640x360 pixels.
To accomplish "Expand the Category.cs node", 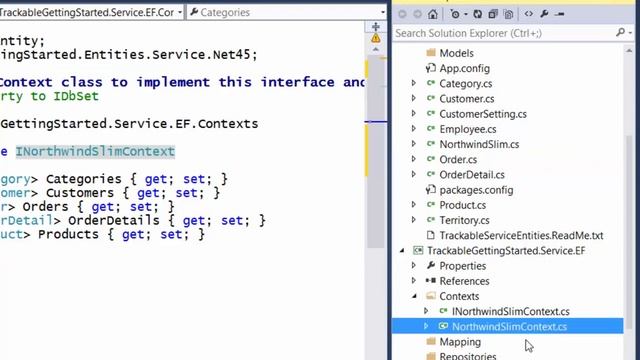I will (x=413, y=83).
